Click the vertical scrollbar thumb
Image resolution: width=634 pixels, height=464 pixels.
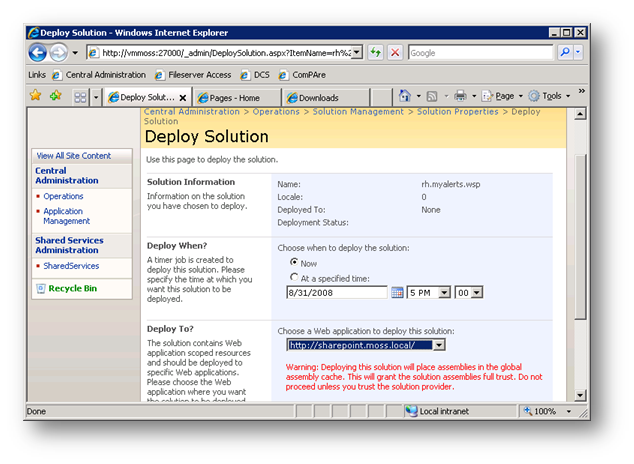click(580, 237)
